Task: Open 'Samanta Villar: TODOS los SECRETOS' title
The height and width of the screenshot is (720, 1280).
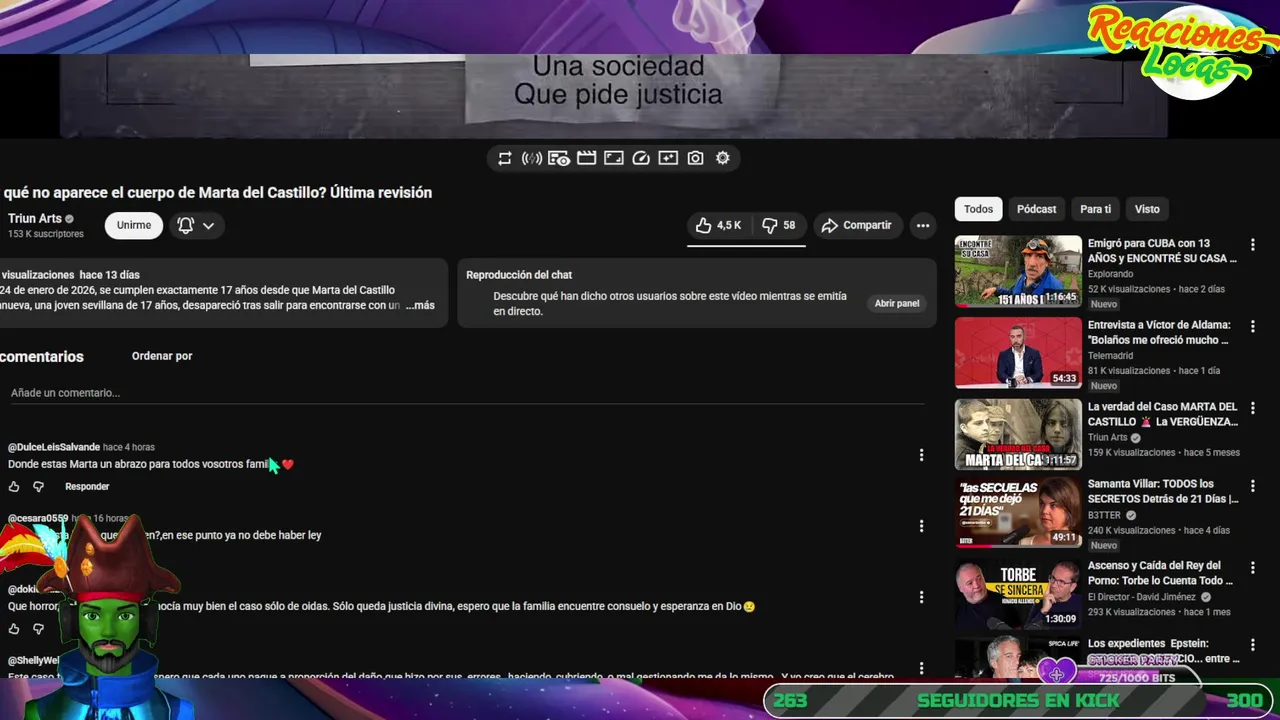Action: [x=1163, y=491]
